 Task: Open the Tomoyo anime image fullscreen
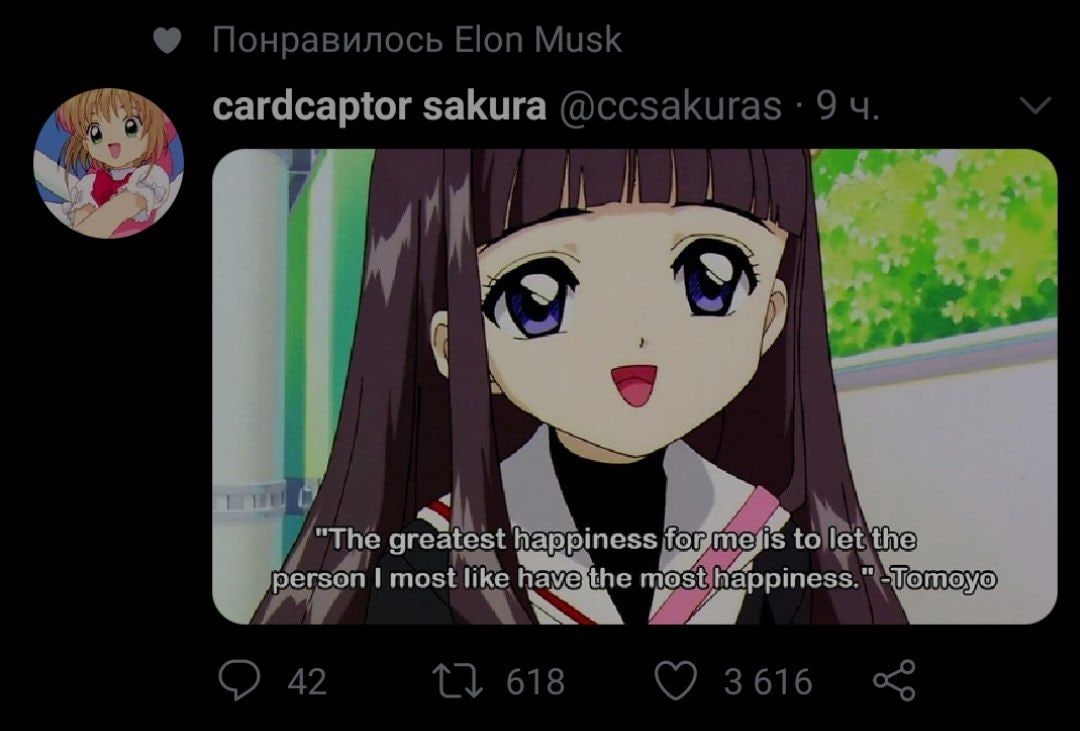(x=634, y=387)
